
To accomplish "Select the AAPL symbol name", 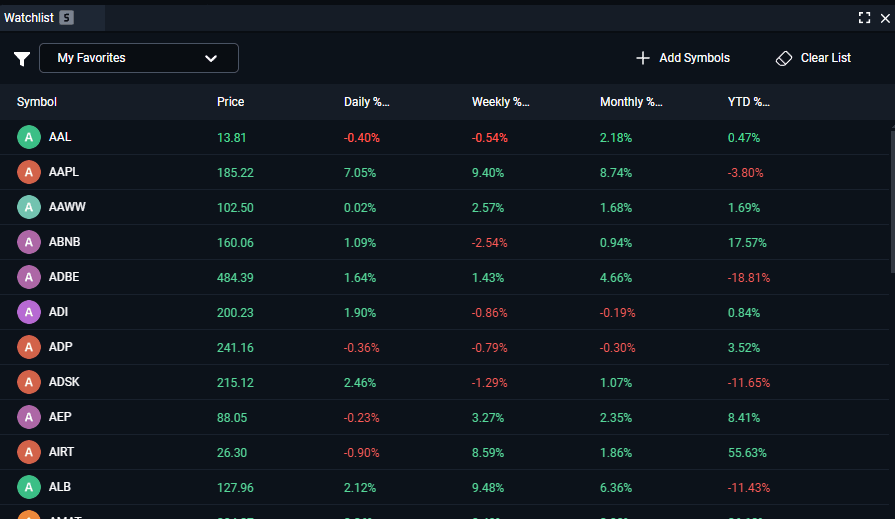I will point(64,172).
